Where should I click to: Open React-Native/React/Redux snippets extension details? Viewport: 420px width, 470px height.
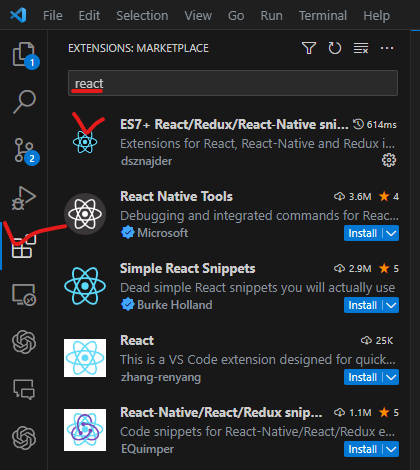(x=221, y=412)
